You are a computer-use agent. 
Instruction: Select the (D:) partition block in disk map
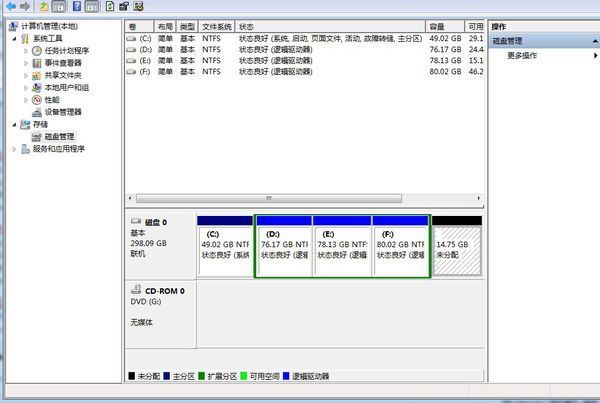click(x=284, y=249)
